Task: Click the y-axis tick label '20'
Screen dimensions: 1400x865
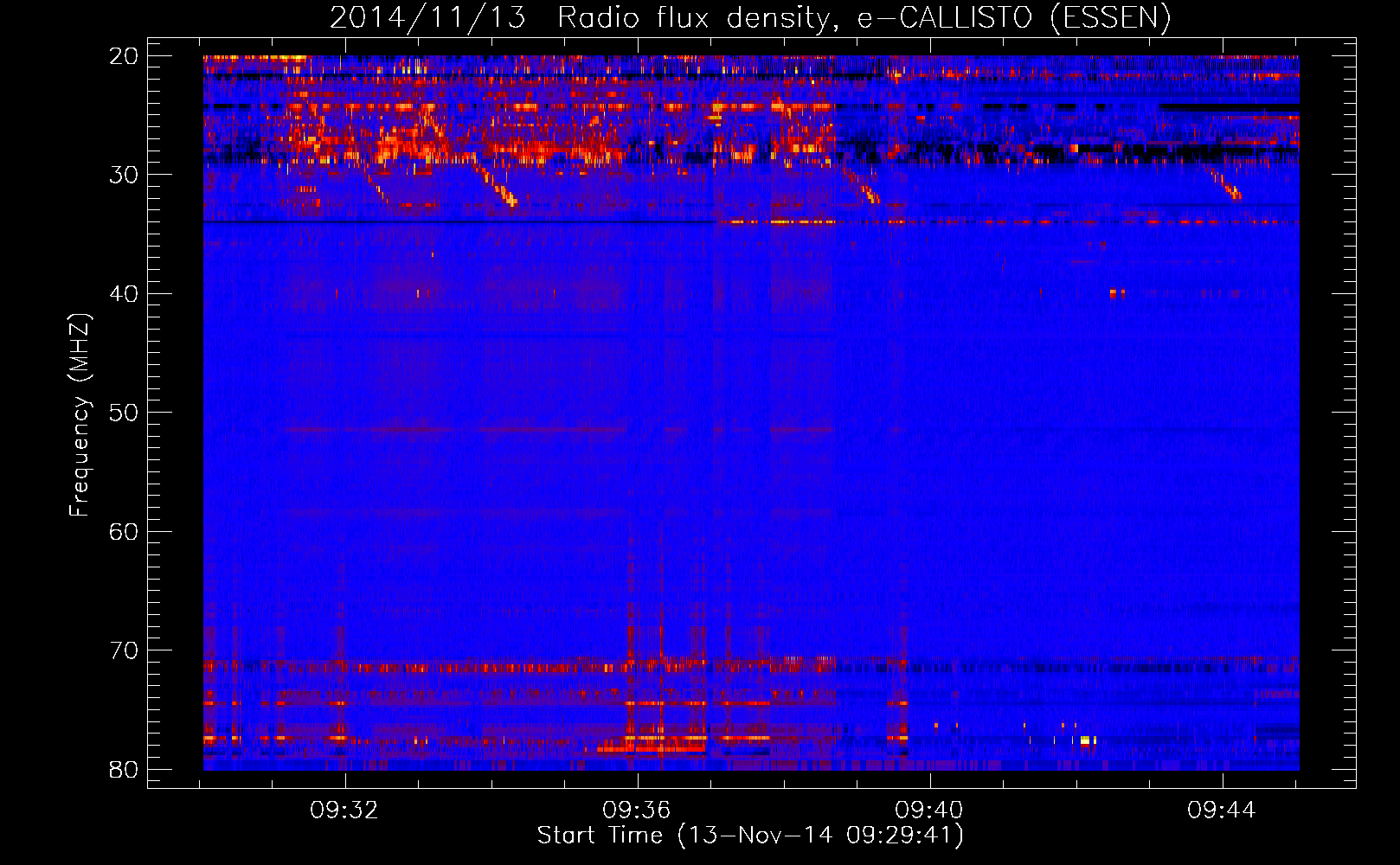Action: coord(124,56)
